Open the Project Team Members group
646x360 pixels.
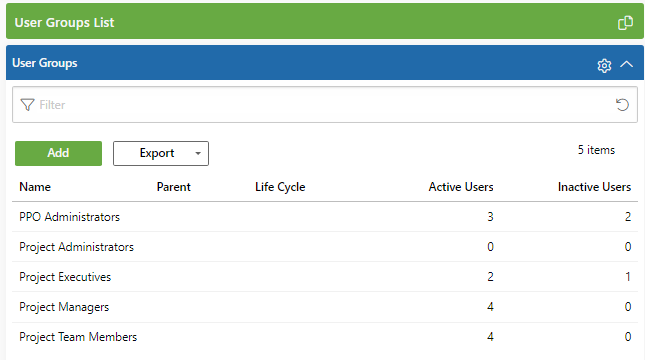pyautogui.click(x=78, y=337)
